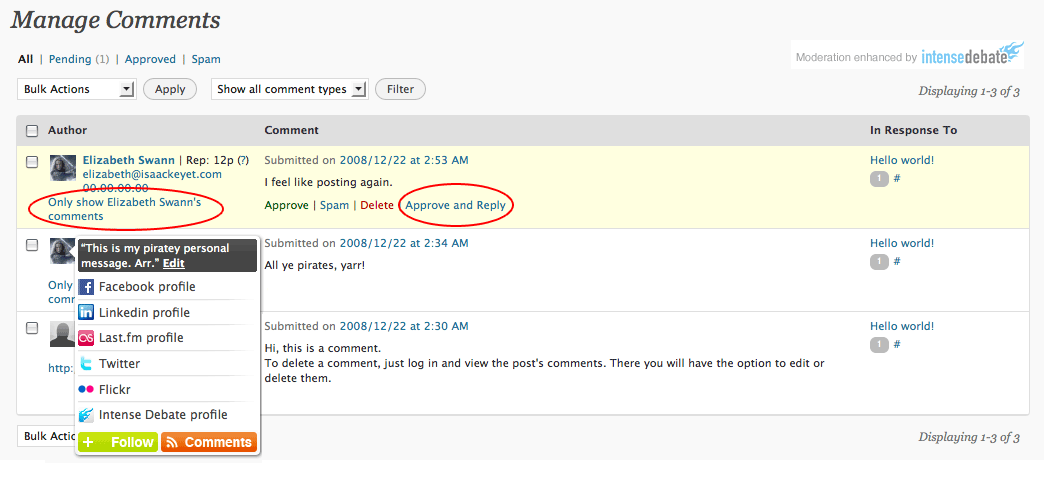
Task: Switch to the Pending filter tab
Action: click(x=70, y=59)
